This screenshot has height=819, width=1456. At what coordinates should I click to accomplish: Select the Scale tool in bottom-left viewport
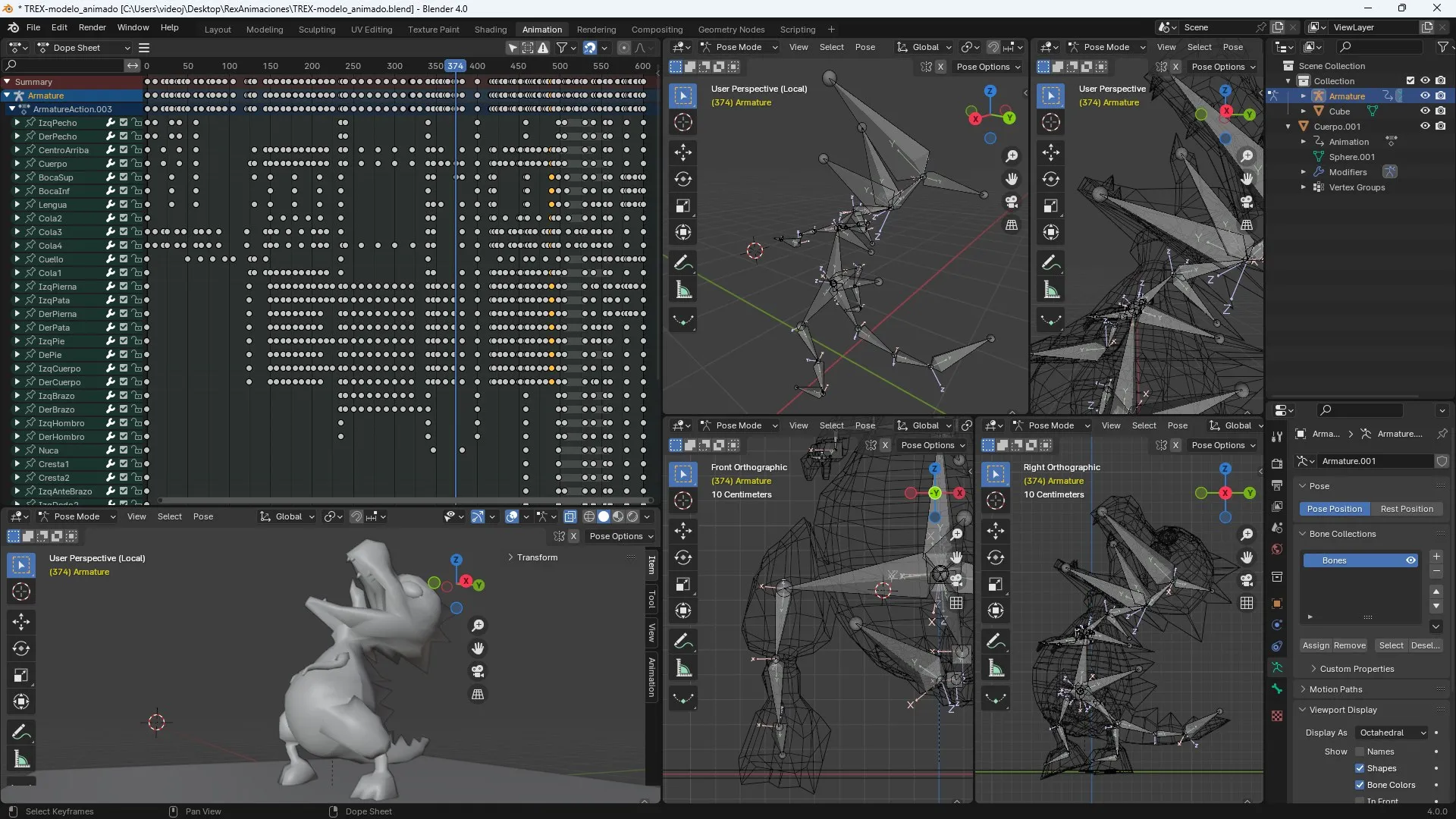(x=21, y=676)
